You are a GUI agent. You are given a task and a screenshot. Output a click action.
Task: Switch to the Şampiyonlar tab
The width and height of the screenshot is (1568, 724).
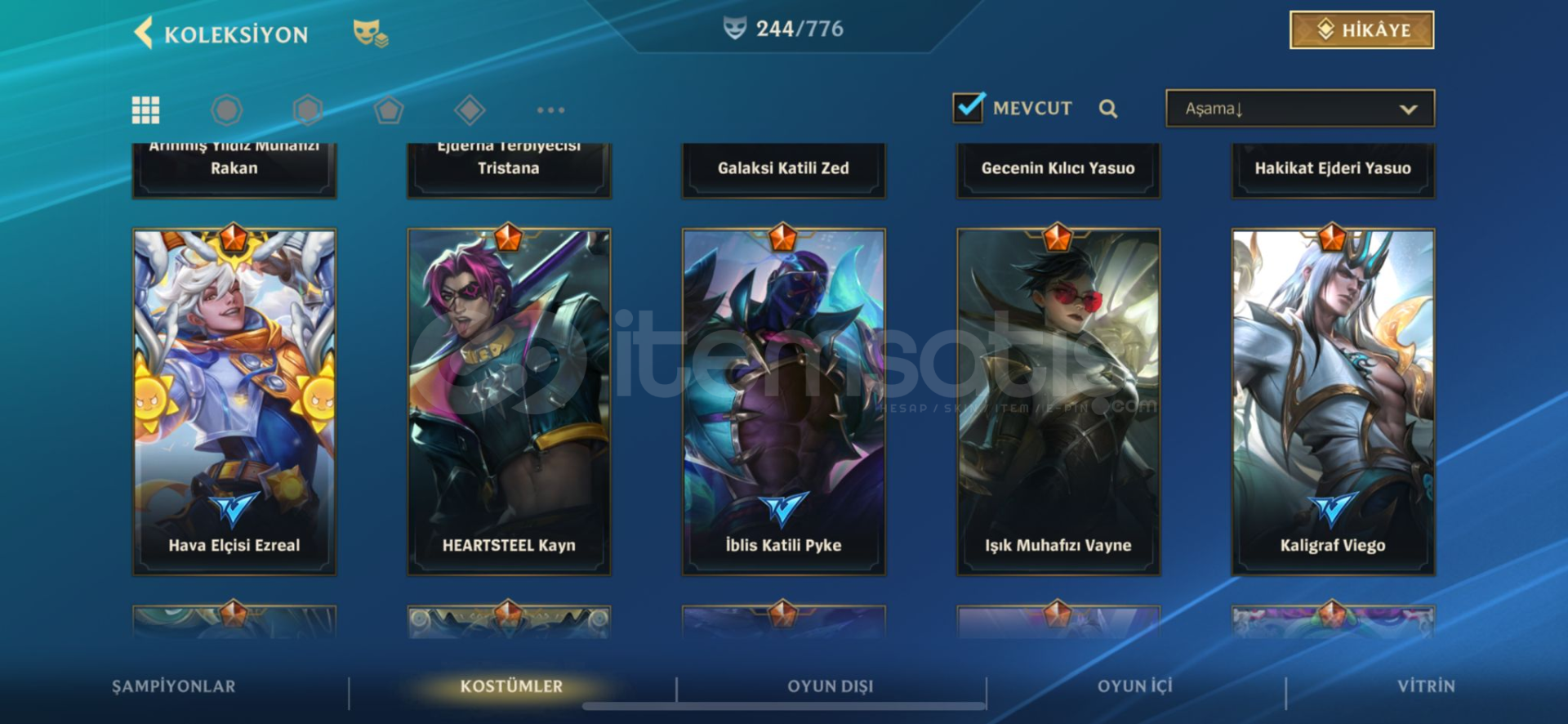(x=174, y=686)
